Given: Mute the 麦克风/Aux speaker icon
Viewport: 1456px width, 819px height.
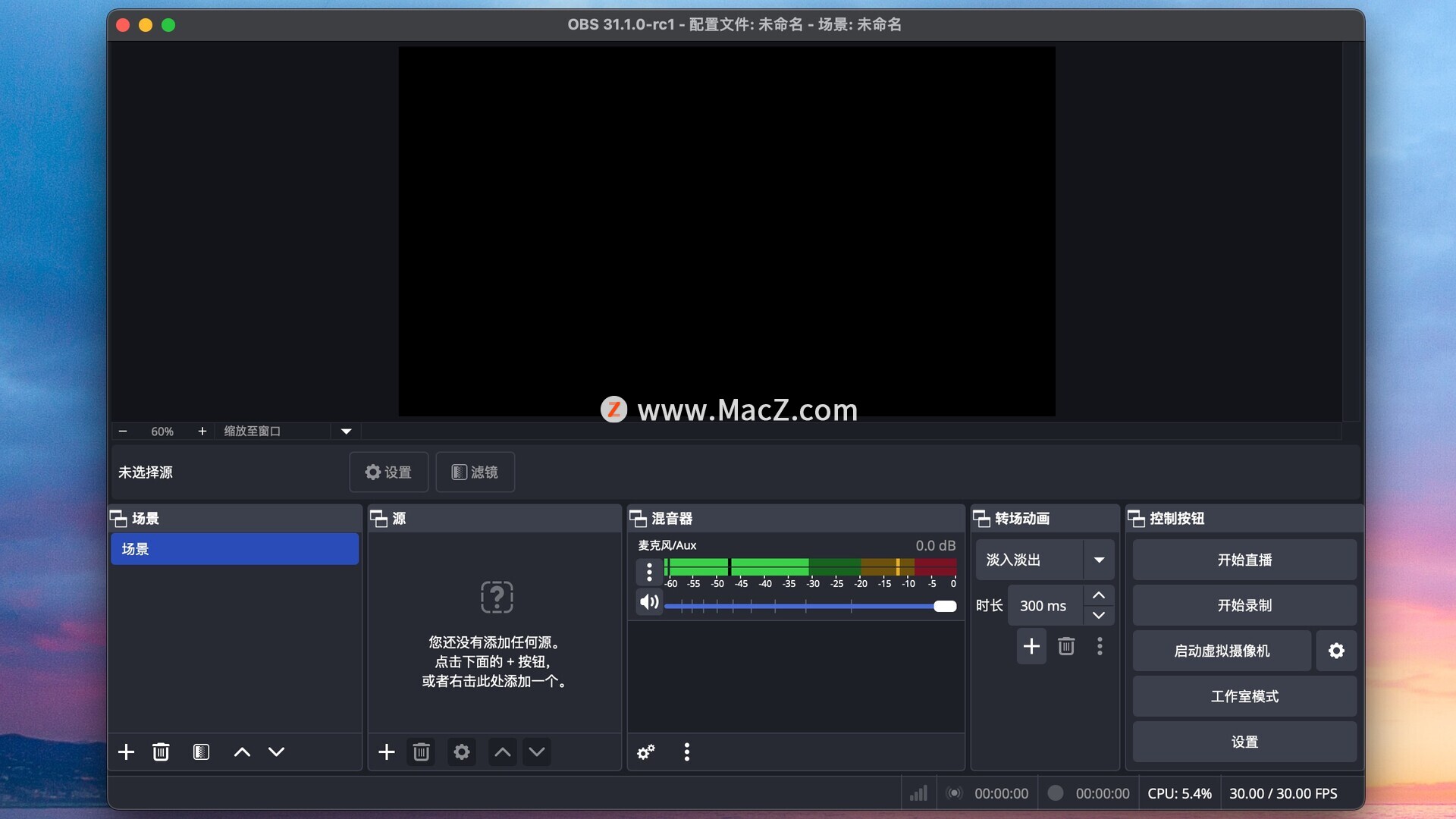Looking at the screenshot, I should [649, 603].
